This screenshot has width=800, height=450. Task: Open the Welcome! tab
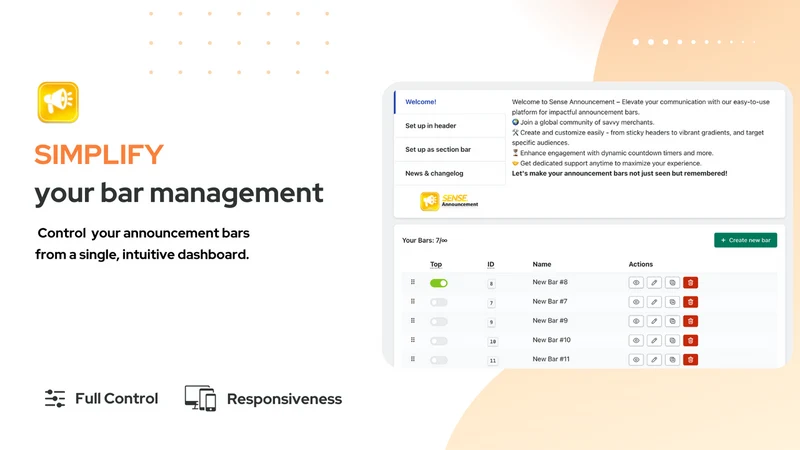pyautogui.click(x=449, y=102)
